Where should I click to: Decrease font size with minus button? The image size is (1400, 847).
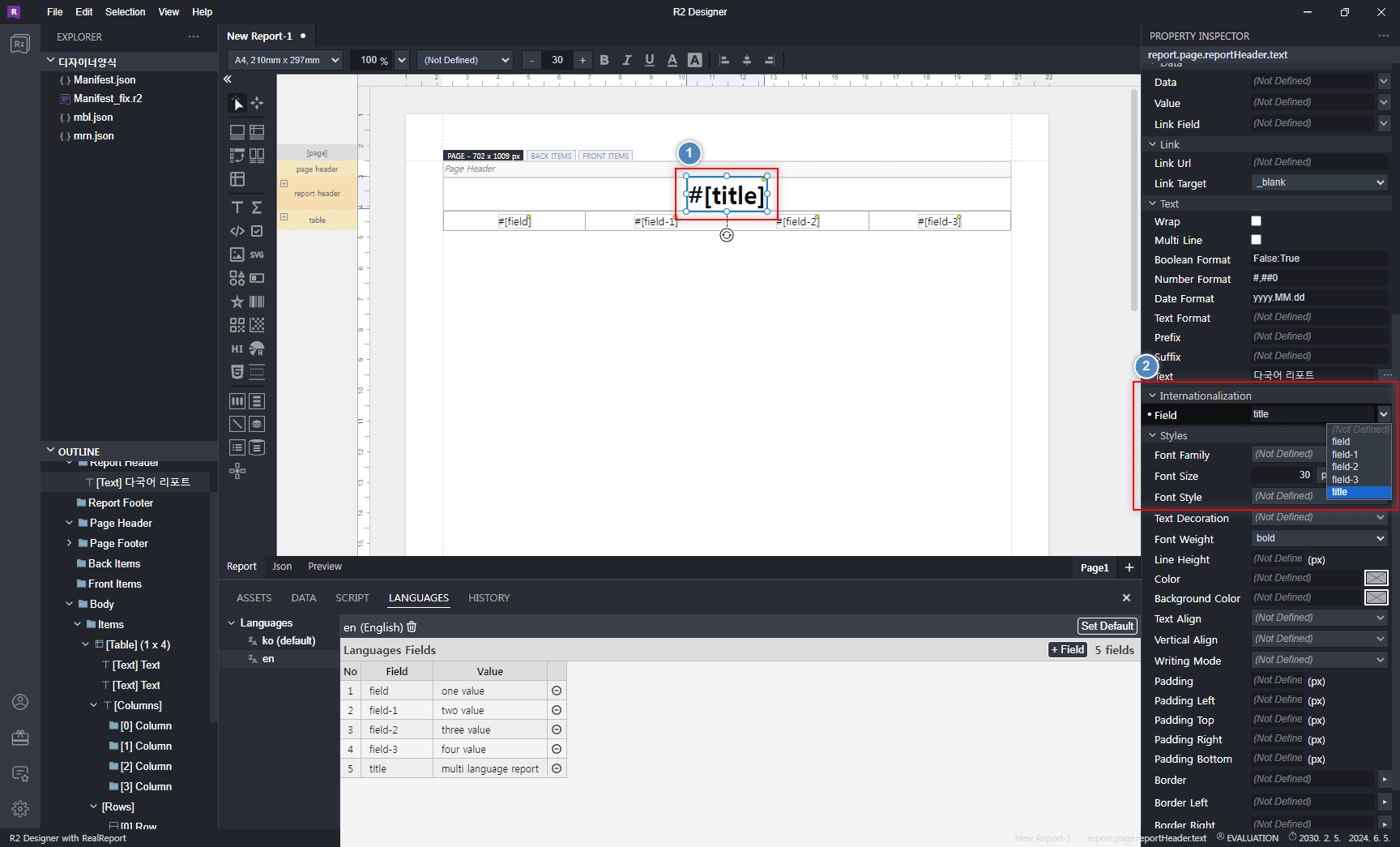(531, 60)
